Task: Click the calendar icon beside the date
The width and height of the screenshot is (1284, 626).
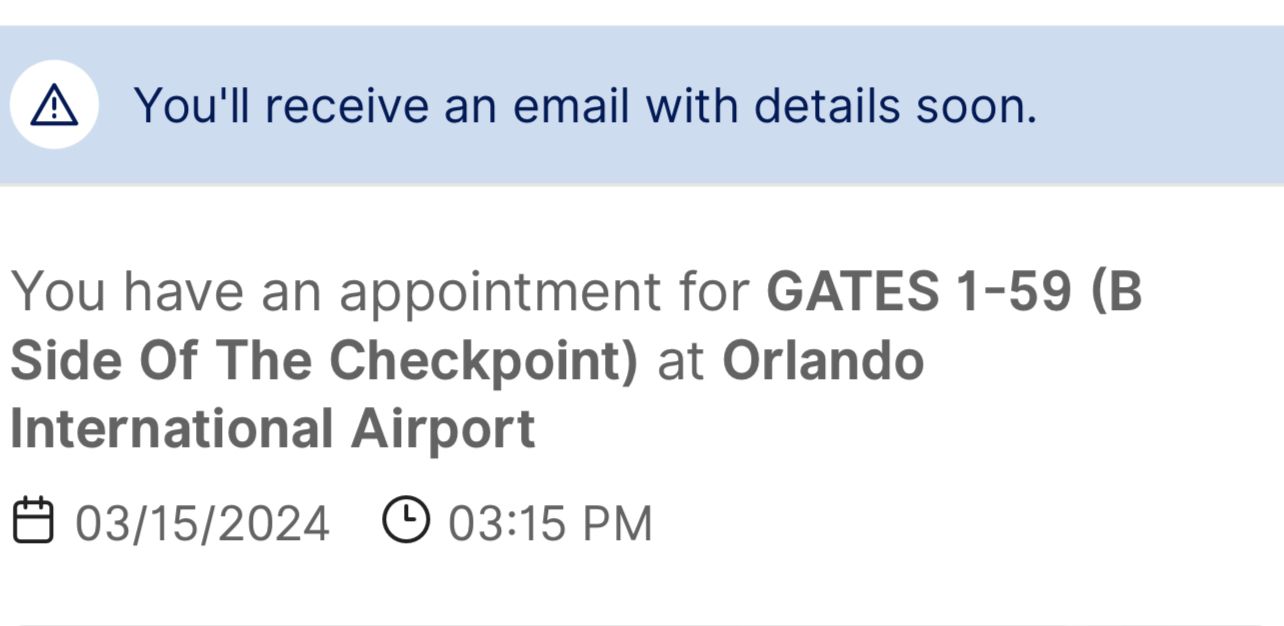Action: 32,522
